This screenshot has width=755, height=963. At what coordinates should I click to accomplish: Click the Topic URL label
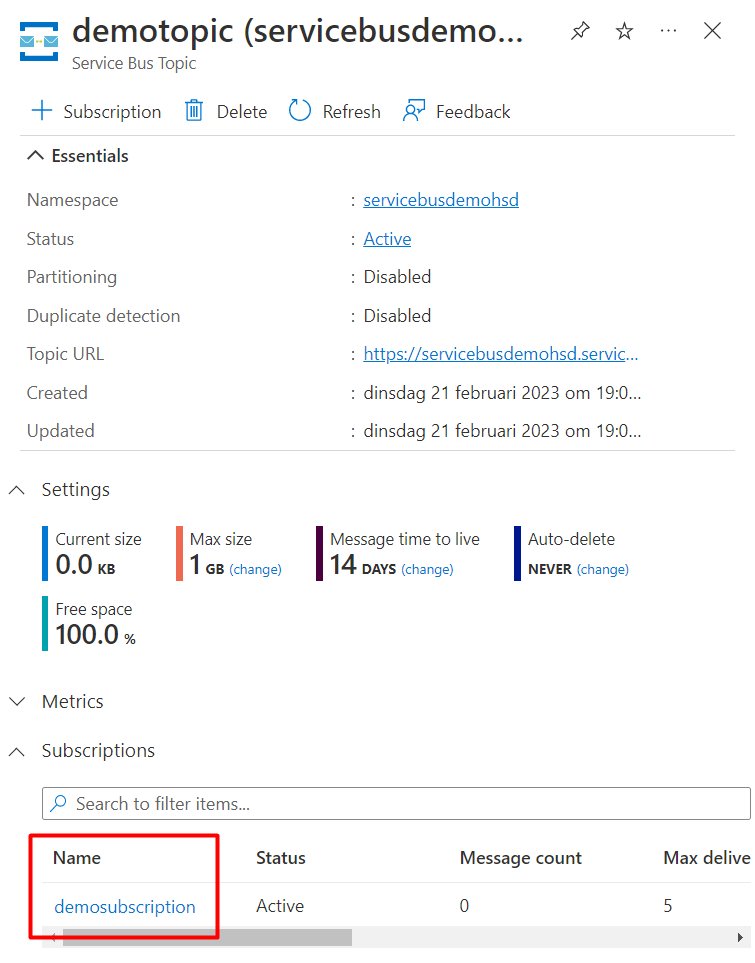click(x=65, y=354)
